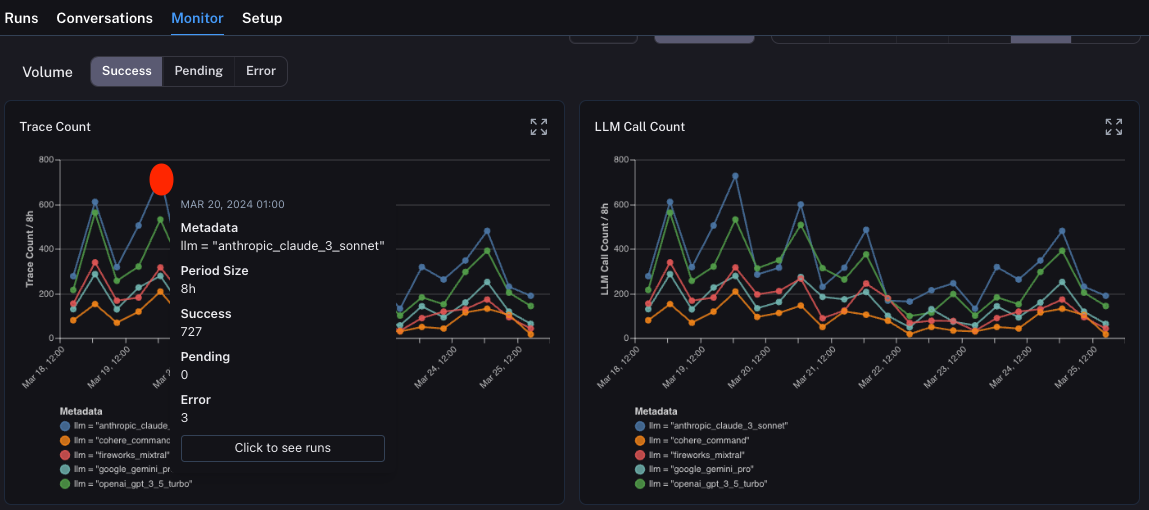Viewport: 1149px width, 510px height.
Task: Open the Runs tab
Action: point(21,18)
